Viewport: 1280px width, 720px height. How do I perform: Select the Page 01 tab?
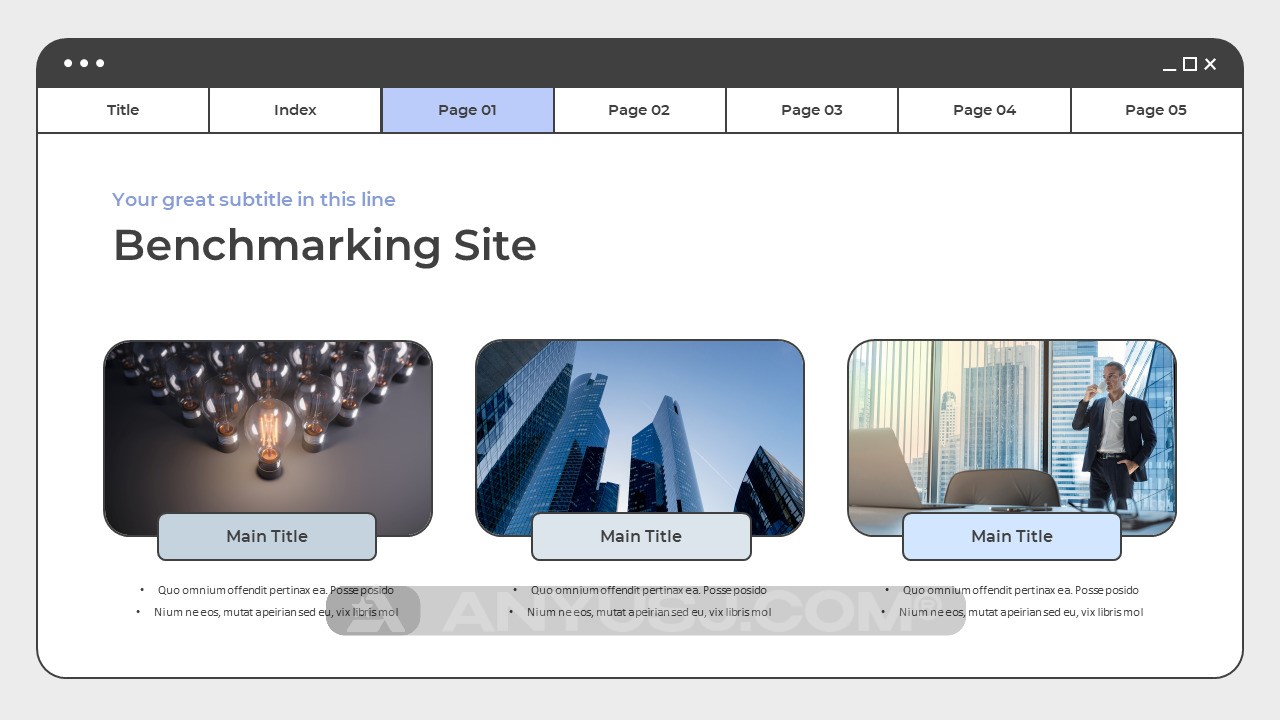tap(467, 110)
